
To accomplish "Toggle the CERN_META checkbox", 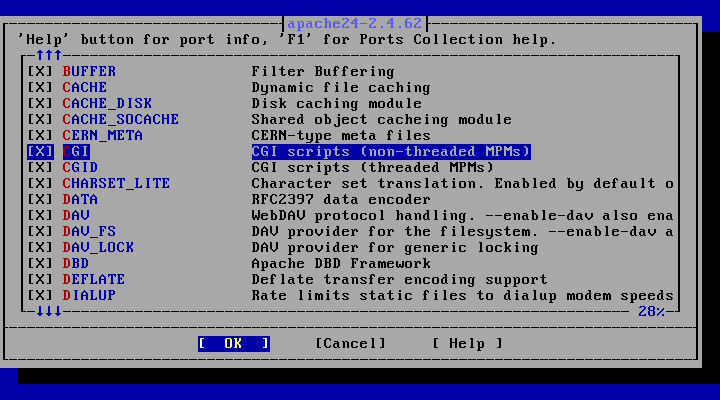I will coord(40,135).
